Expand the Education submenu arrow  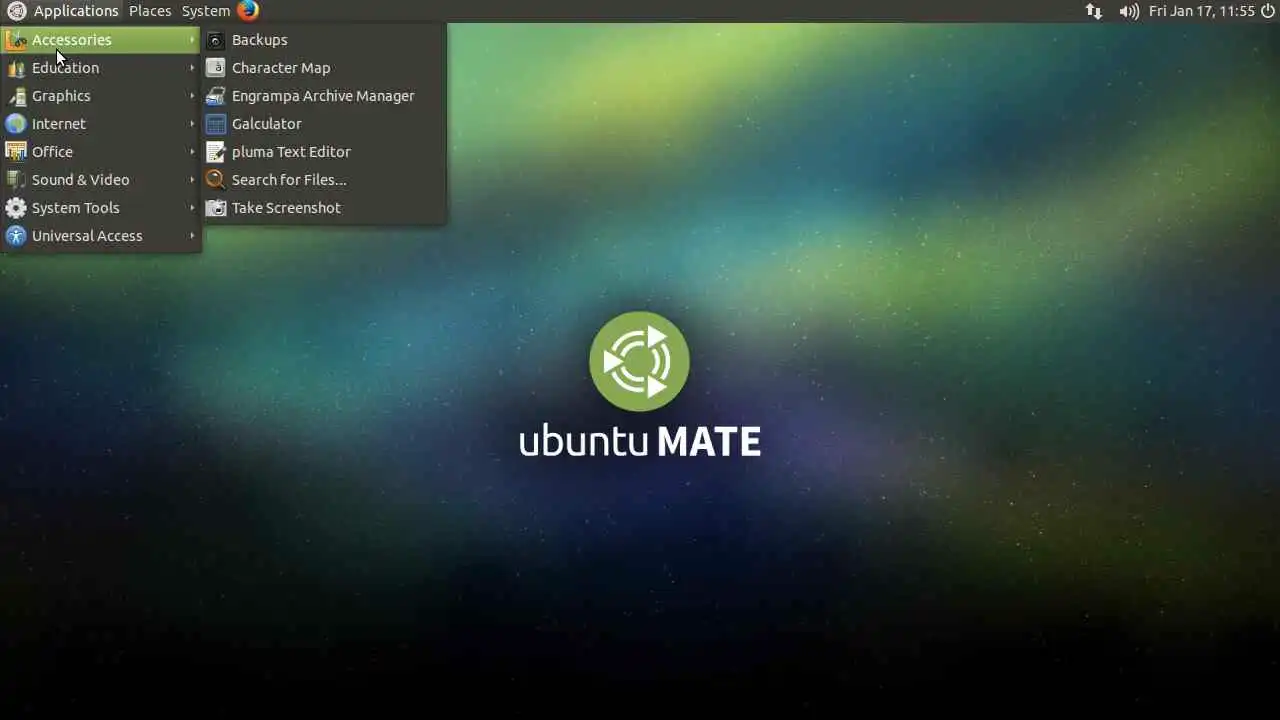(192, 68)
